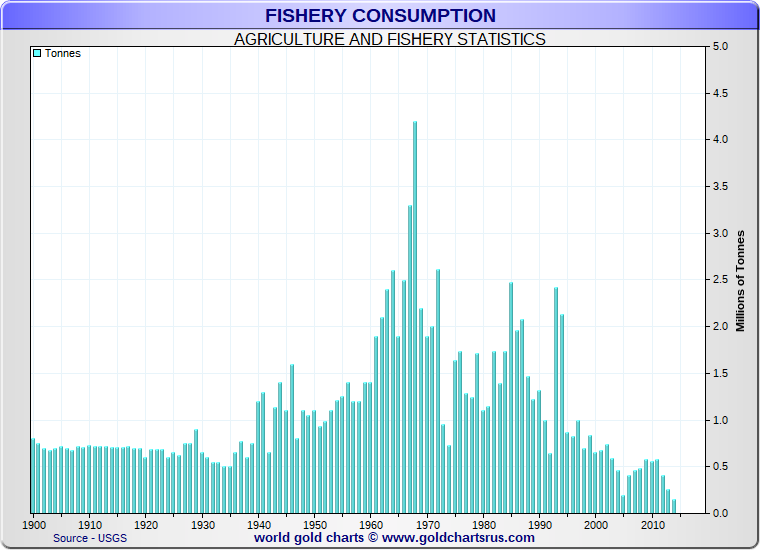
Task: Click the 'Millions of Tonnes' axis label
Action: pyautogui.click(x=740, y=281)
